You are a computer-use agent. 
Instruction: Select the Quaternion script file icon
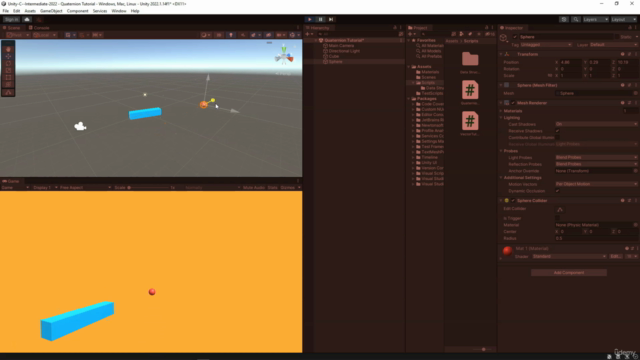pyautogui.click(x=470, y=90)
